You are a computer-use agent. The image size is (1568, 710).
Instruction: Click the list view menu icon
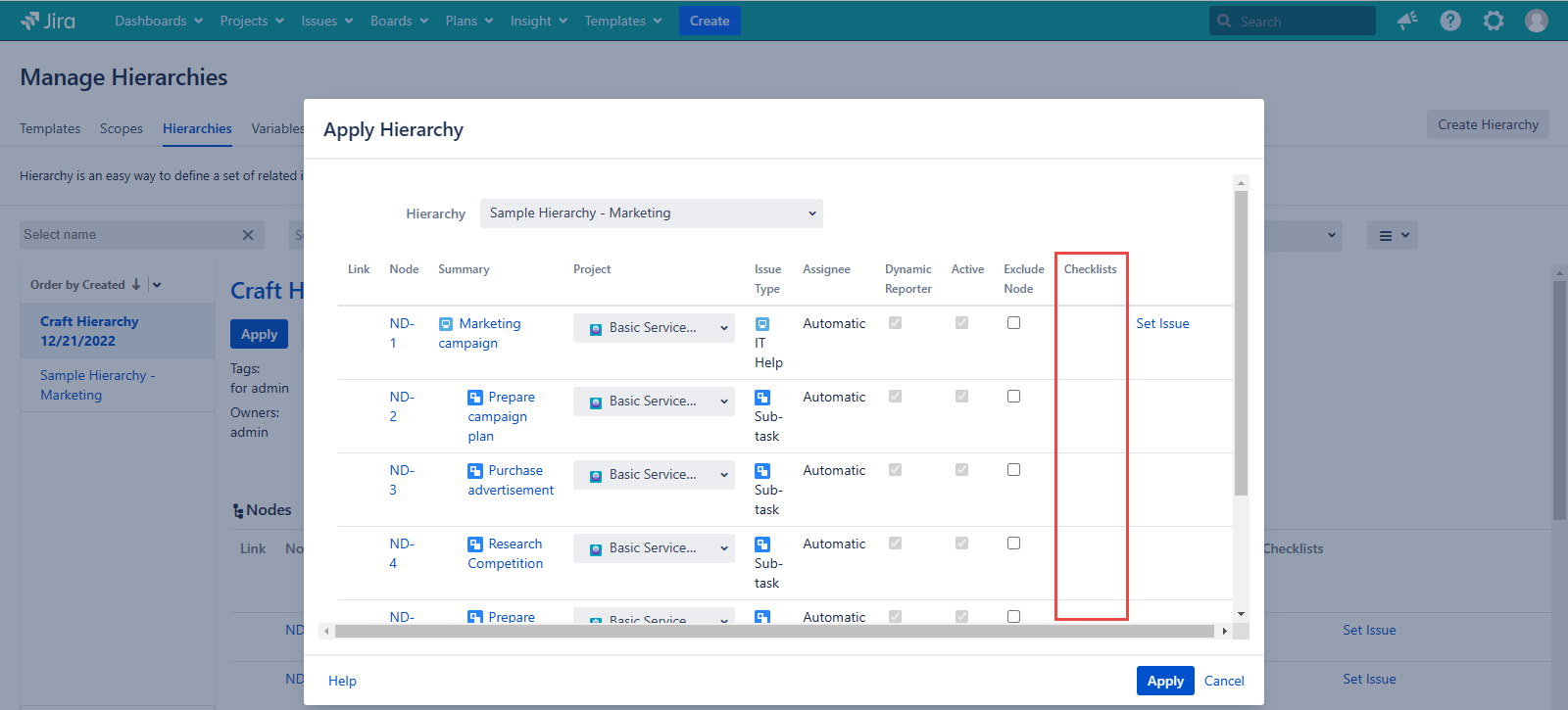pyautogui.click(x=1392, y=235)
